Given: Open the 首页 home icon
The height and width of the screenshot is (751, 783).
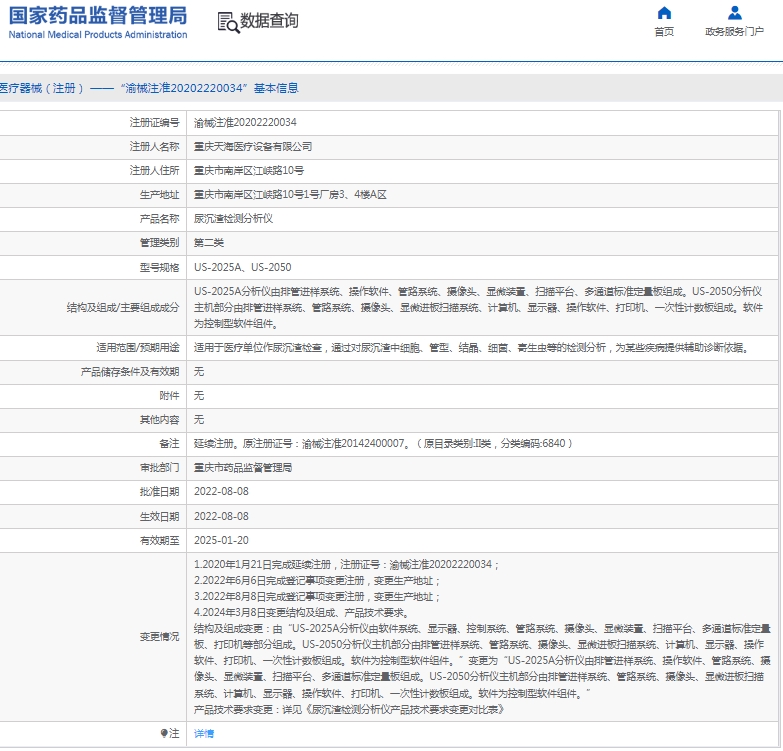Looking at the screenshot, I should (664, 12).
